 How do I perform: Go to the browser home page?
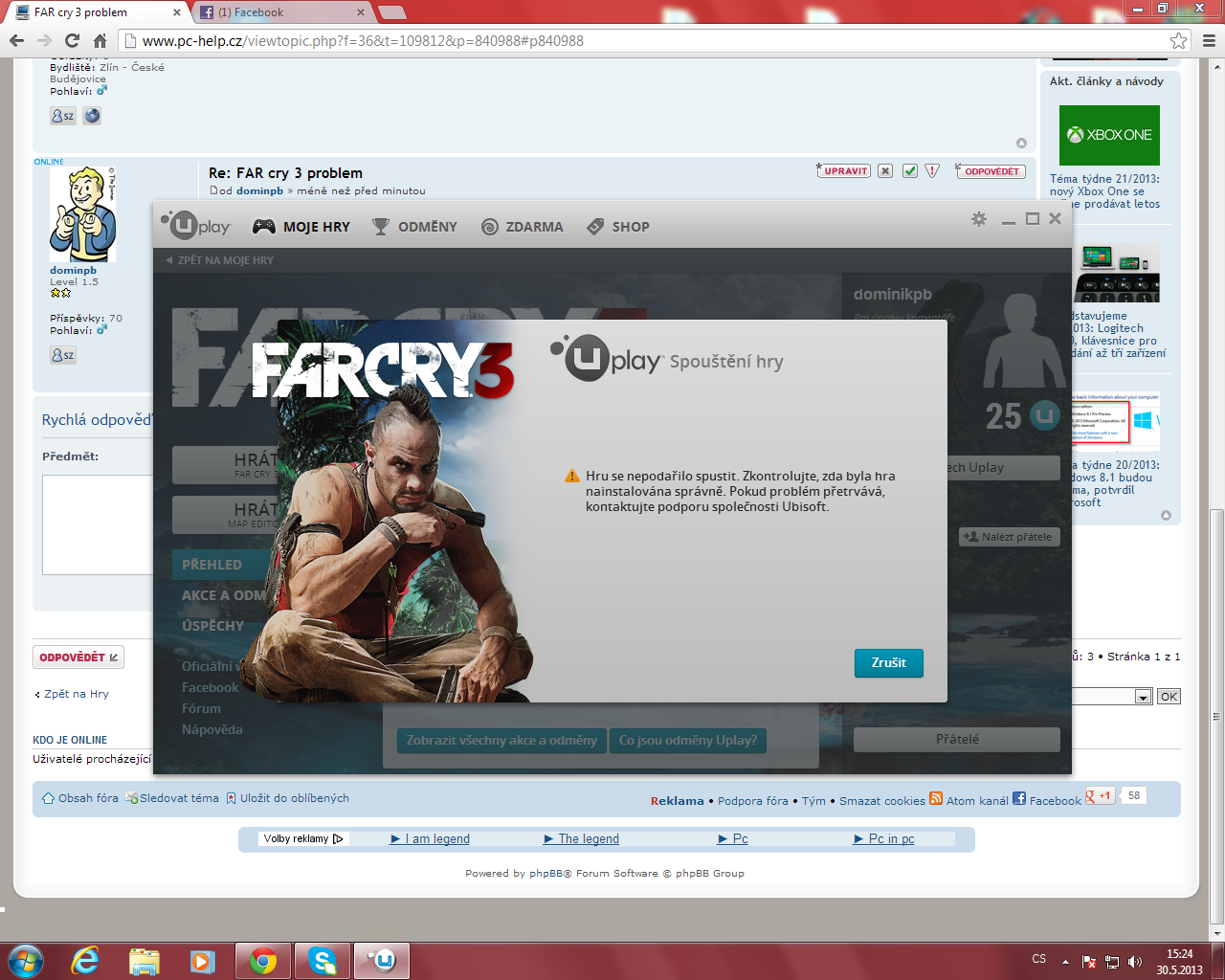click(x=100, y=40)
